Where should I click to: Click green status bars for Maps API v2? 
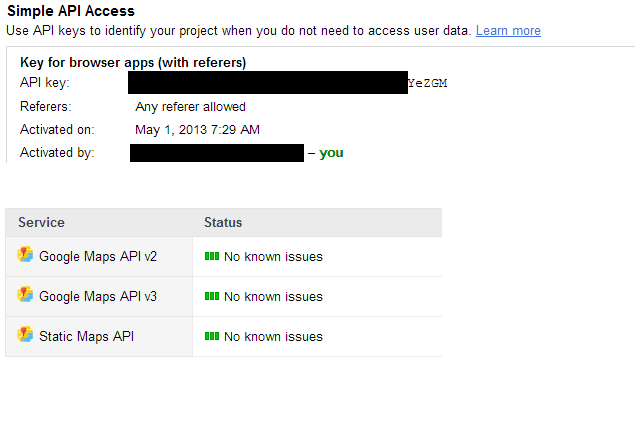[211, 257]
